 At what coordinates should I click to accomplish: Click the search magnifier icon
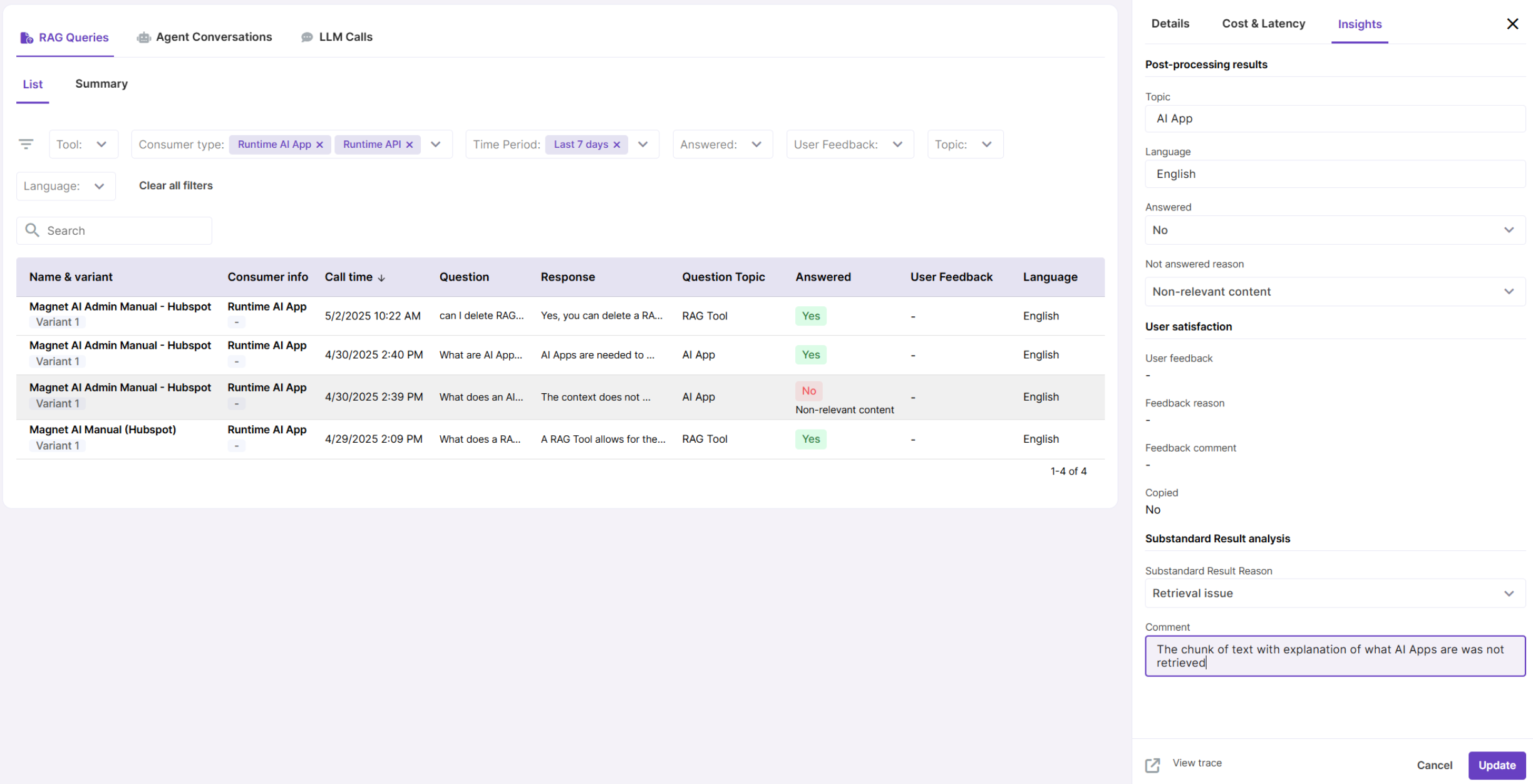32,230
